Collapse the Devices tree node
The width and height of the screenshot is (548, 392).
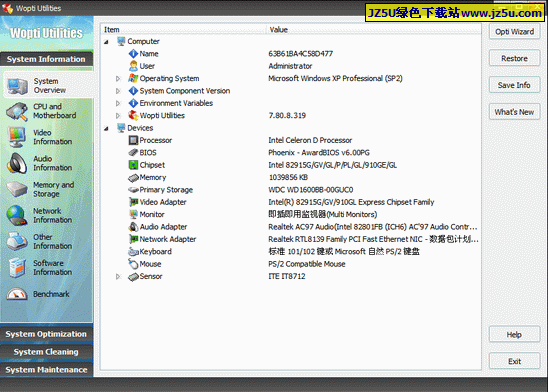click(106, 128)
